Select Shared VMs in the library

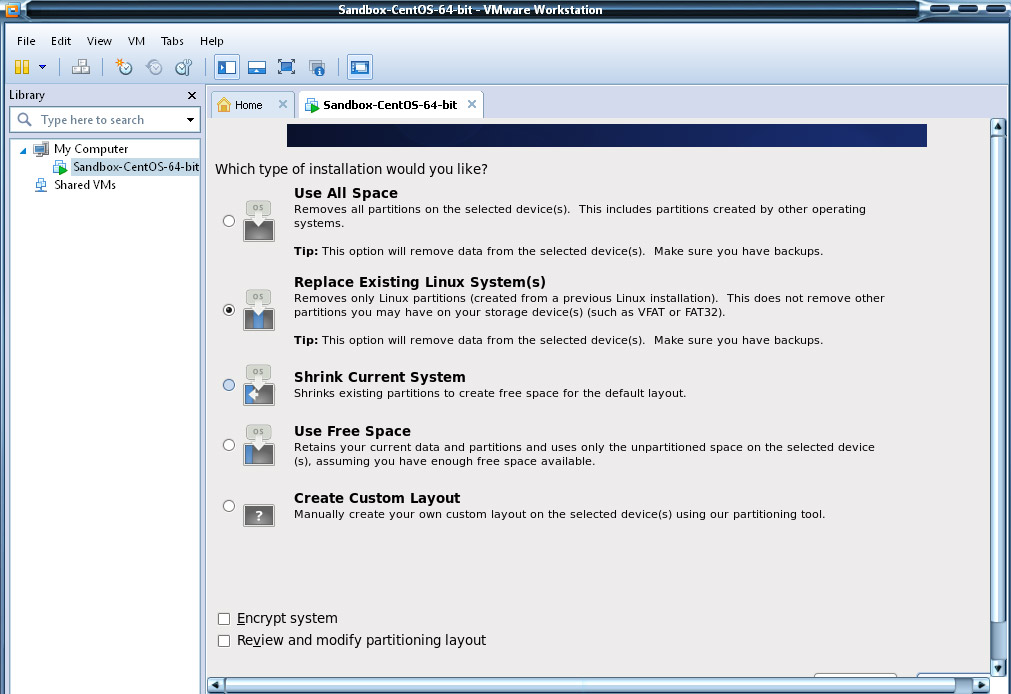85,185
